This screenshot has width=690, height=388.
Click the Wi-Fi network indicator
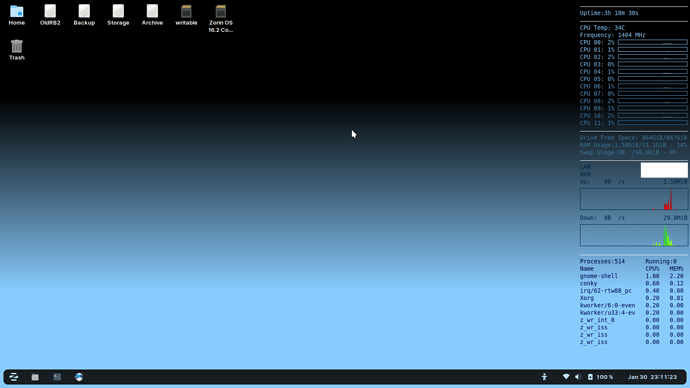coord(566,377)
